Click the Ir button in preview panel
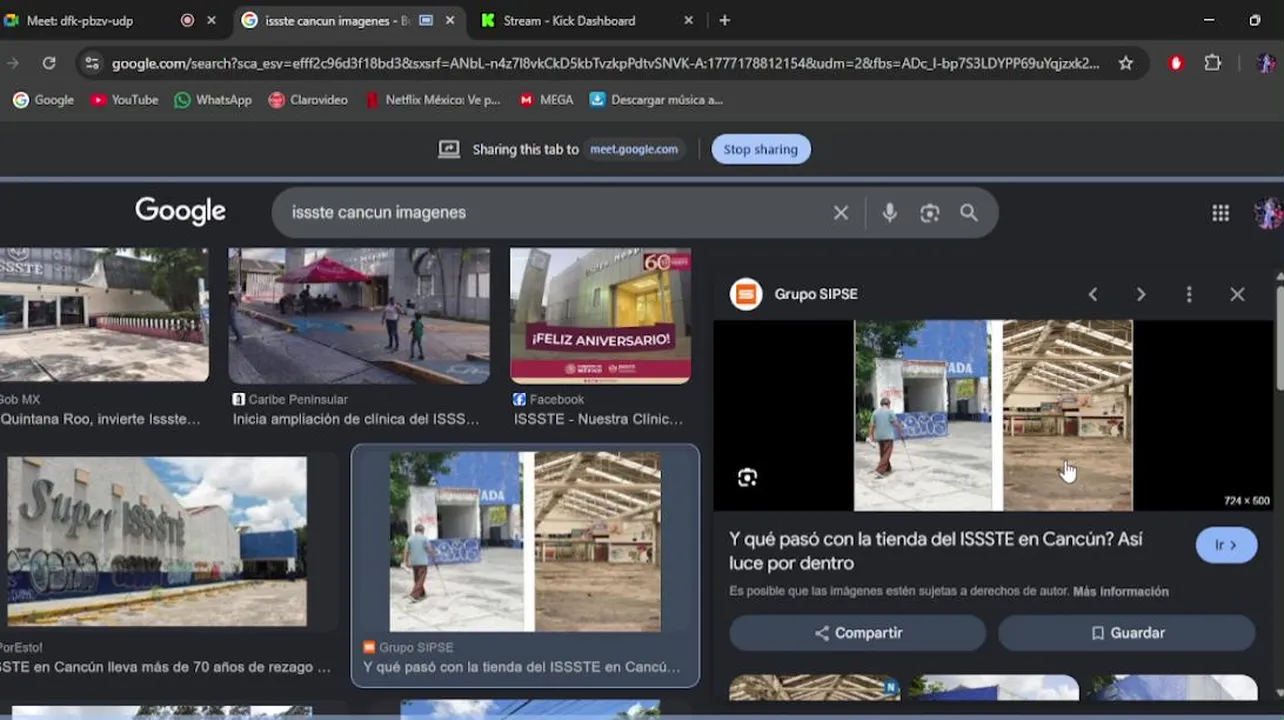This screenshot has height=720, width=1284. pyautogui.click(x=1226, y=545)
